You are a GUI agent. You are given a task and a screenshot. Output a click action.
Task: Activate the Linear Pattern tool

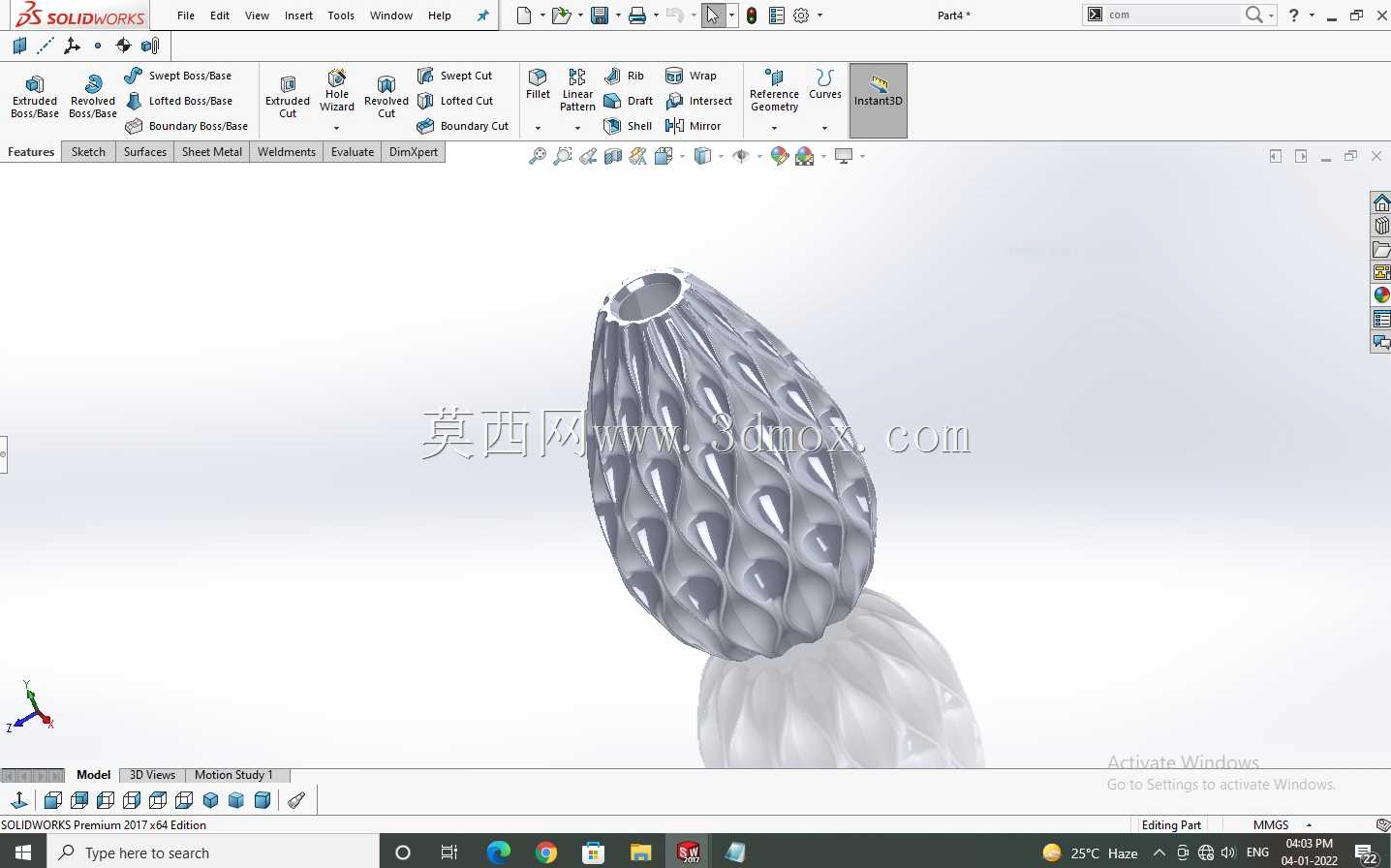577,90
